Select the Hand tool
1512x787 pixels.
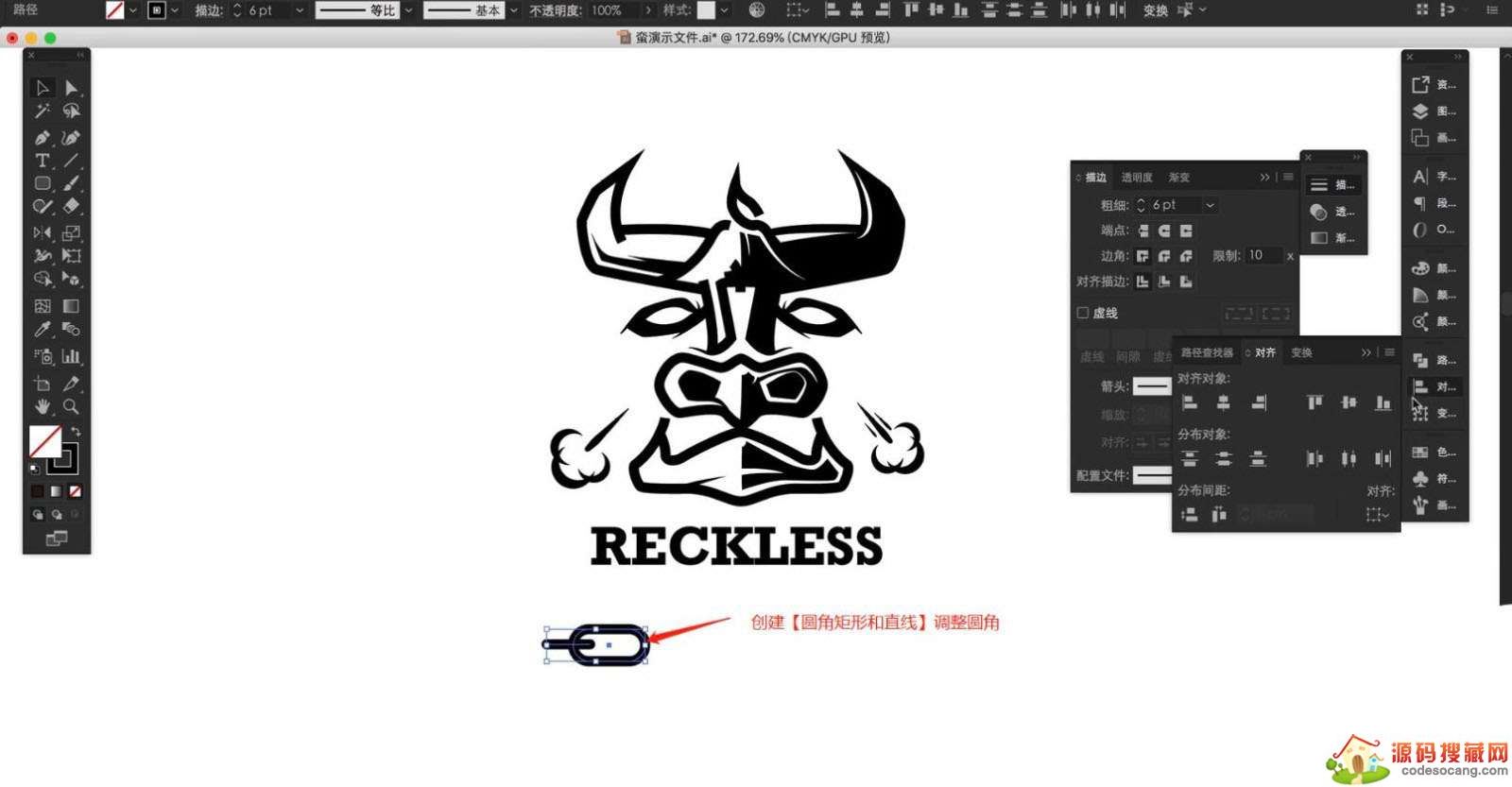[x=42, y=406]
